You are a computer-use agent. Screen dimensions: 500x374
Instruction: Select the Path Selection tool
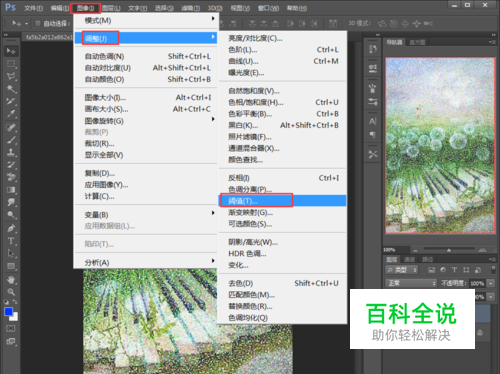11,253
